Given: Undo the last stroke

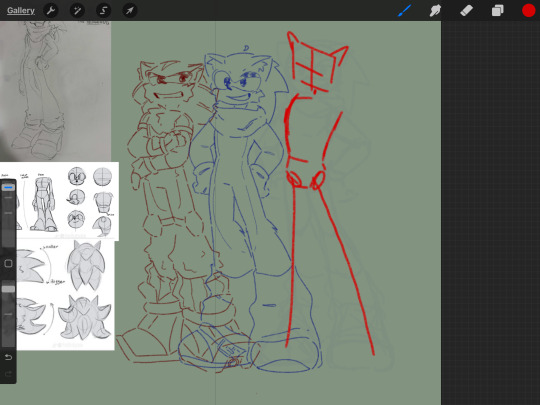Looking at the screenshot, I should 8,357.
